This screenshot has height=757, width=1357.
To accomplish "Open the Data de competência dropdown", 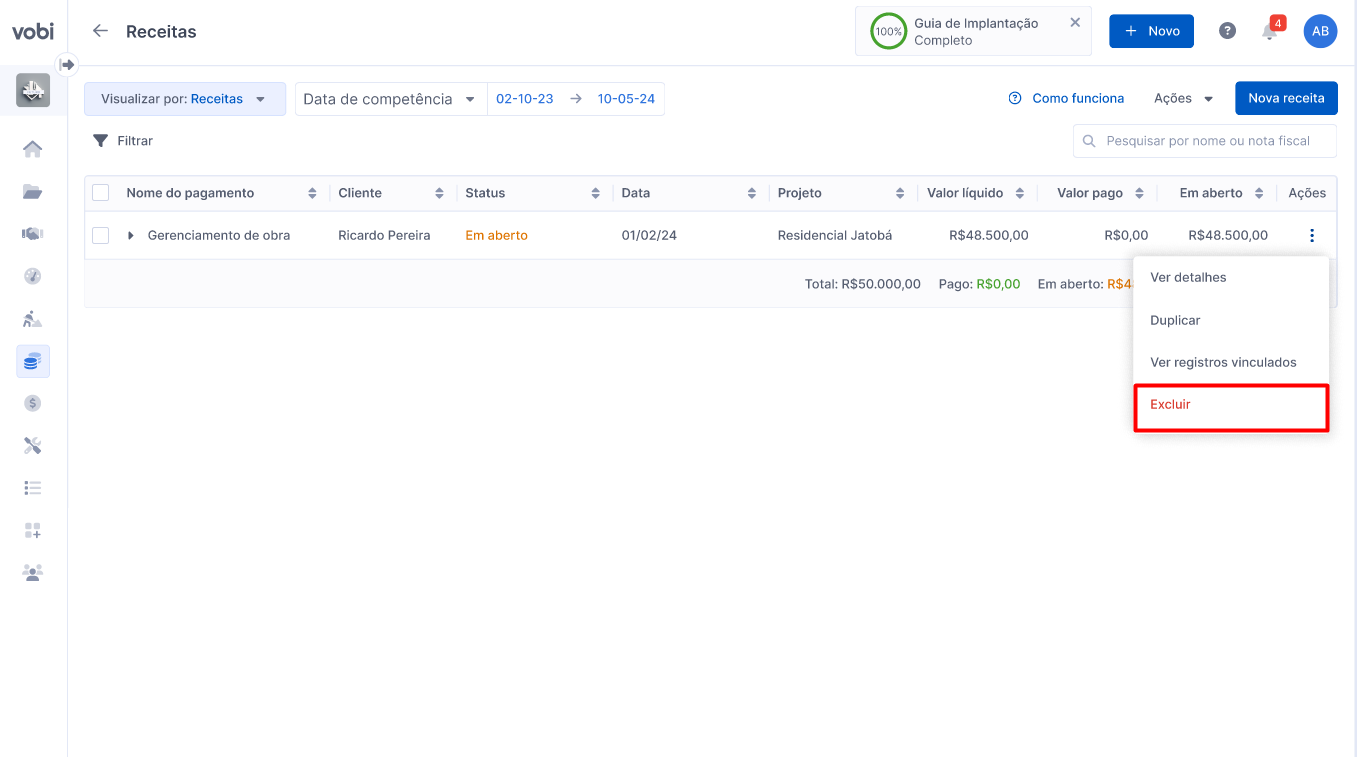I will pyautogui.click(x=391, y=99).
